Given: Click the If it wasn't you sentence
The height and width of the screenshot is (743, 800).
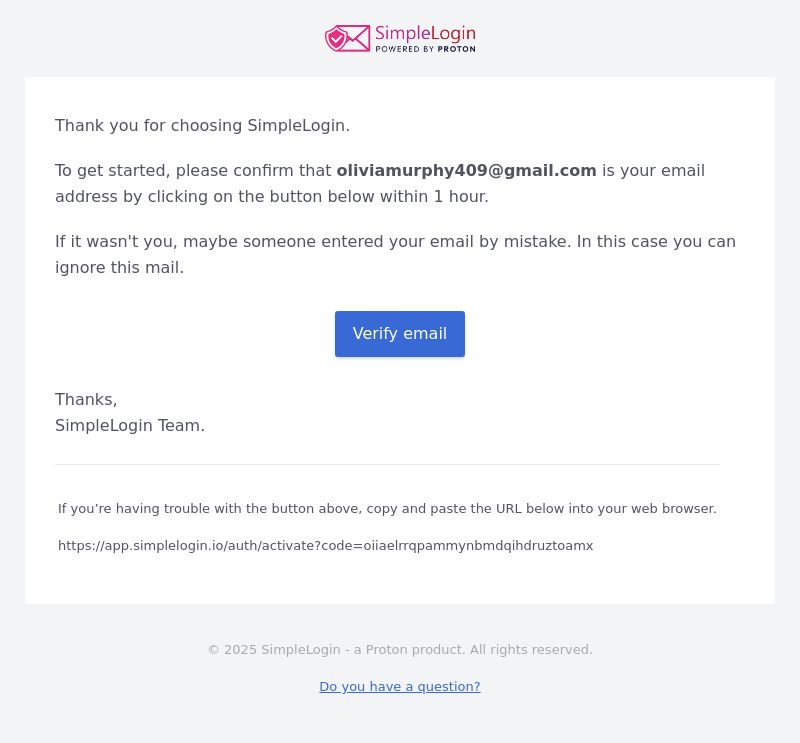Looking at the screenshot, I should 313,241.
